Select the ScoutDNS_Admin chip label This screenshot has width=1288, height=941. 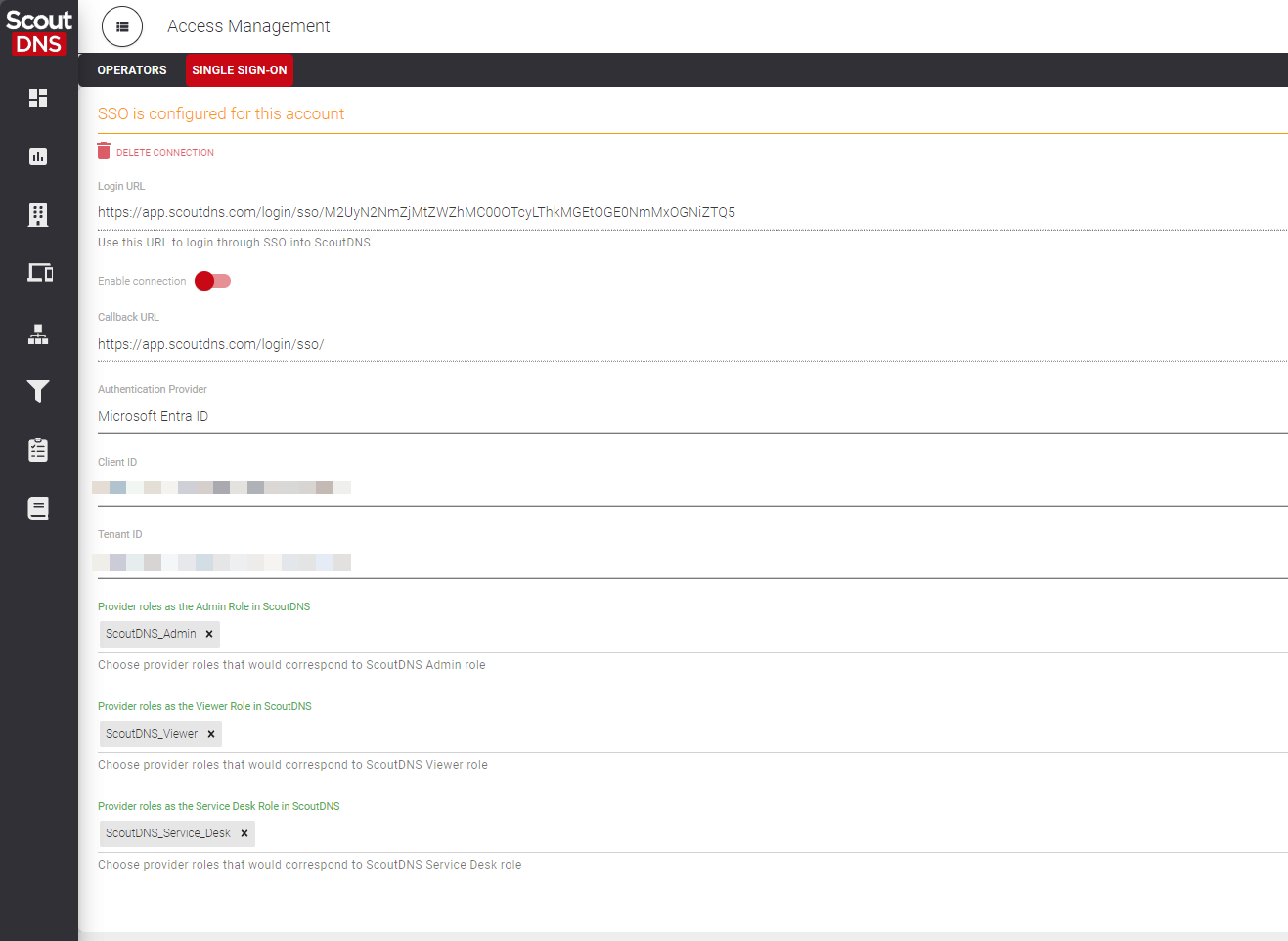[x=151, y=634]
